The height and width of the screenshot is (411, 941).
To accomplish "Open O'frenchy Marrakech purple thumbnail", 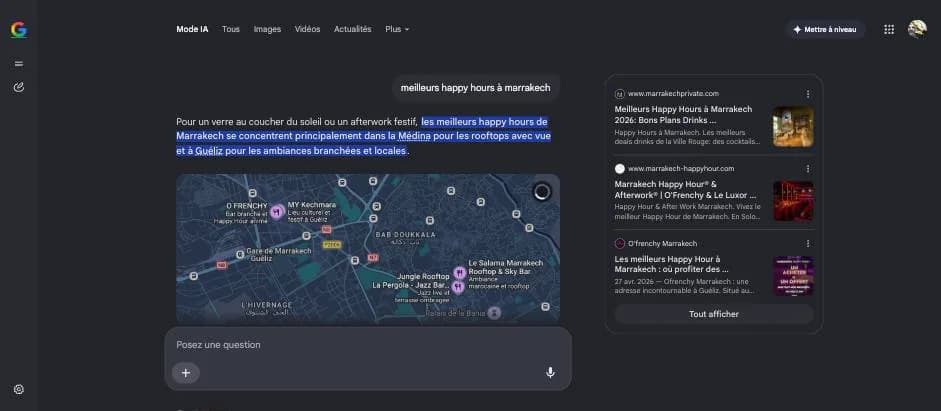I will 793,276.
